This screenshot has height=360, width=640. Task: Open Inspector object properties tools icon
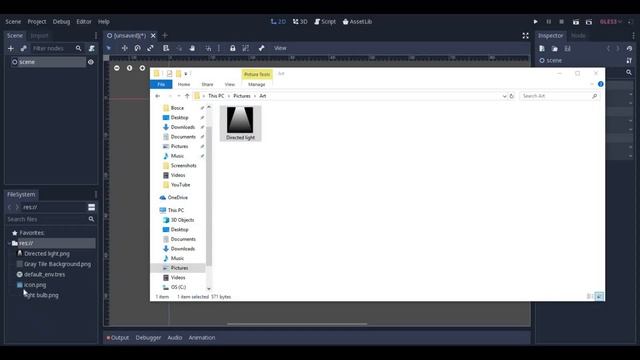coord(629,60)
